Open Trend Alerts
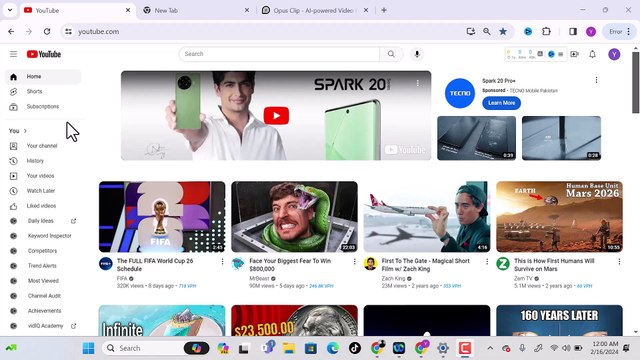 (x=43, y=266)
